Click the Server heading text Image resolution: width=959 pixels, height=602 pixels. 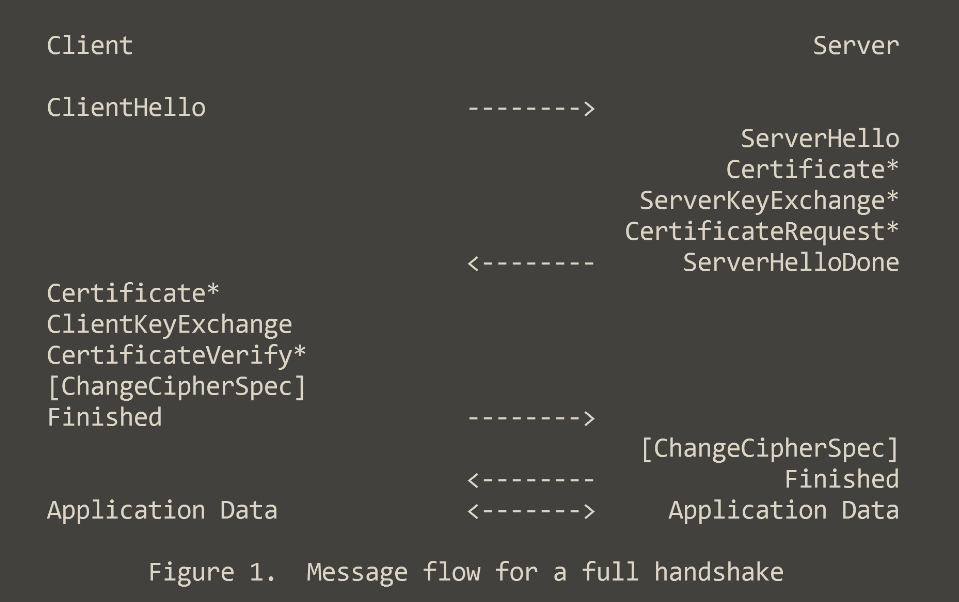[x=856, y=46]
